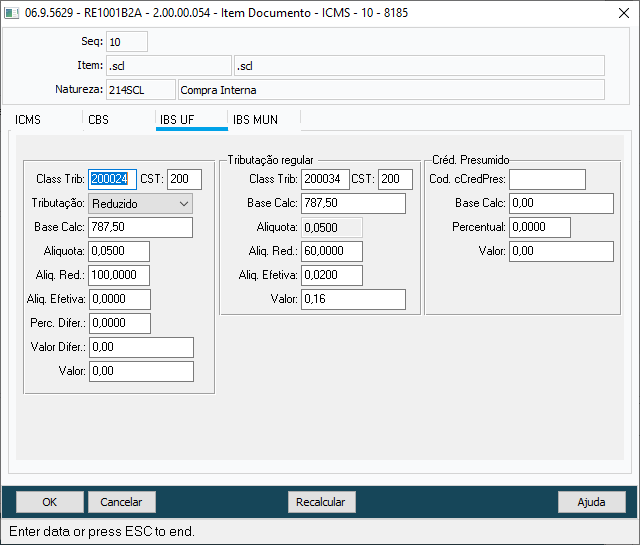Click the left panel Valor field 0,00
Screen dimensions: 640x545
(x=141, y=371)
